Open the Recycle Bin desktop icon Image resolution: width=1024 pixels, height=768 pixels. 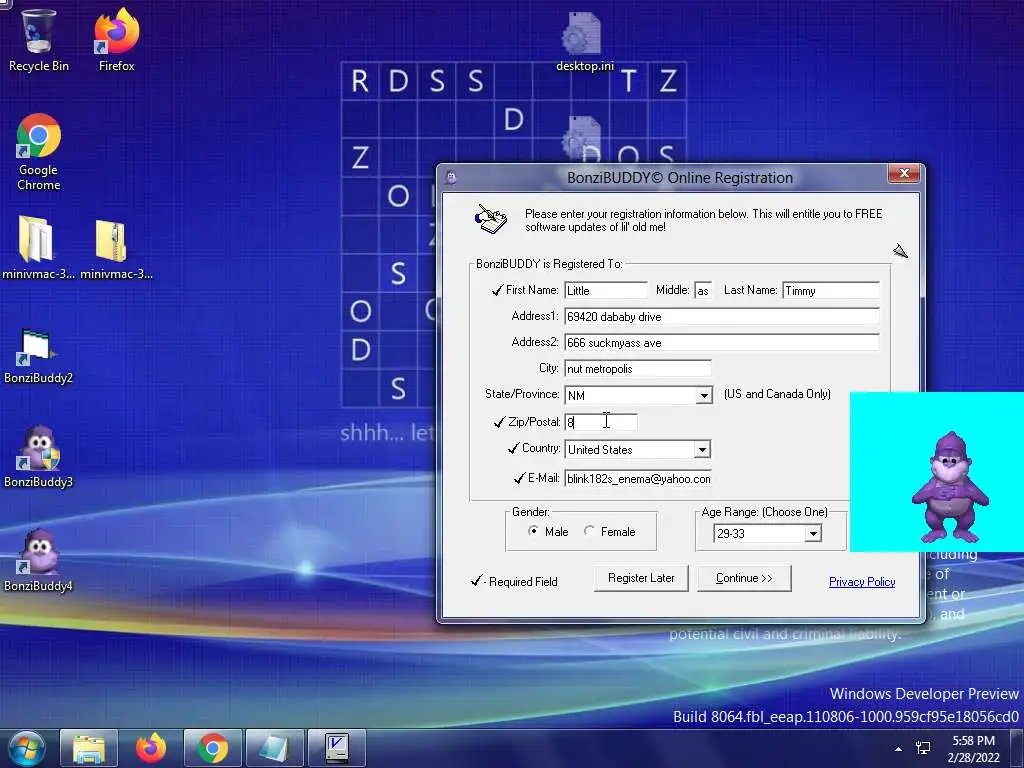[x=38, y=39]
